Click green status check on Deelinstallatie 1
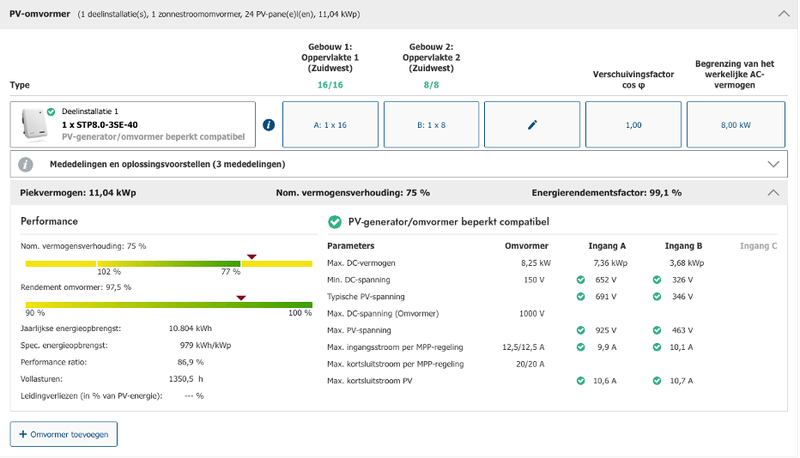The width and height of the screenshot is (800, 458). 51,112
